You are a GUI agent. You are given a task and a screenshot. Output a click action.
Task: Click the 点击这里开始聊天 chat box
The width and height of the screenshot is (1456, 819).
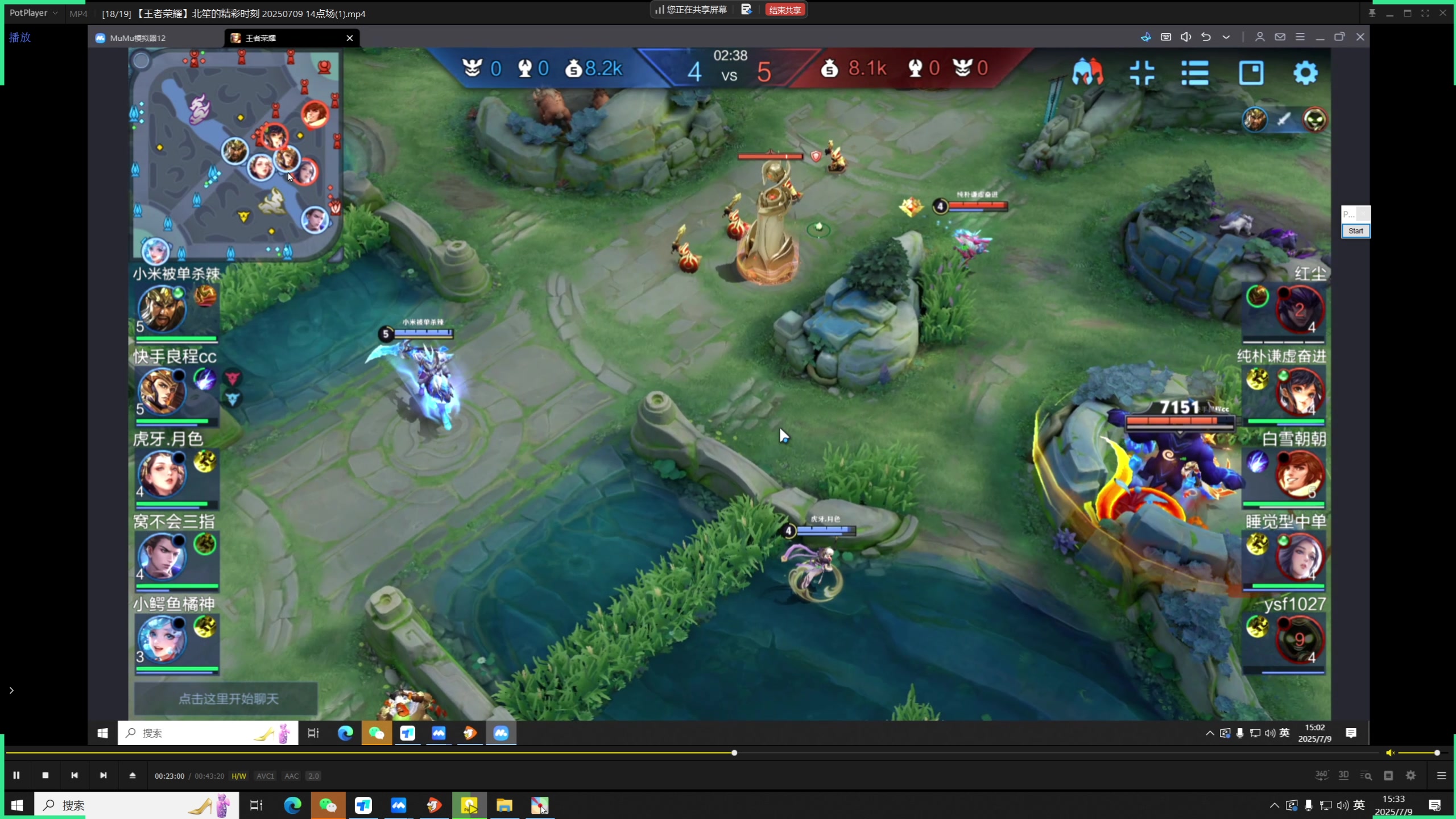(x=226, y=698)
